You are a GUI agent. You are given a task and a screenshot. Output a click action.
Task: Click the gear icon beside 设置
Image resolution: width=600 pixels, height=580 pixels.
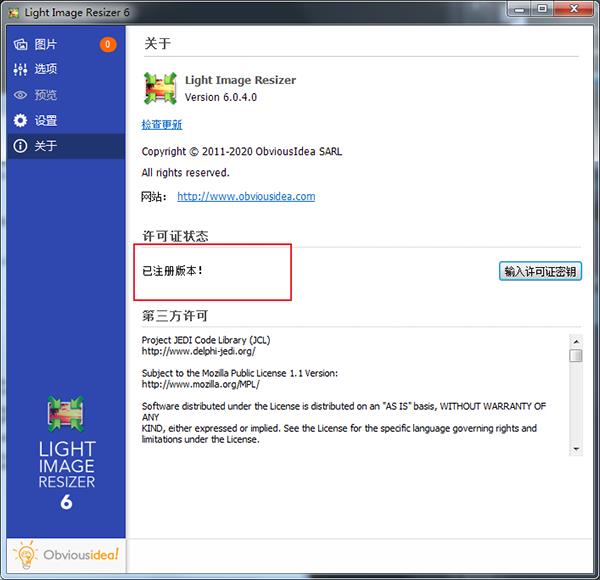tap(20, 120)
